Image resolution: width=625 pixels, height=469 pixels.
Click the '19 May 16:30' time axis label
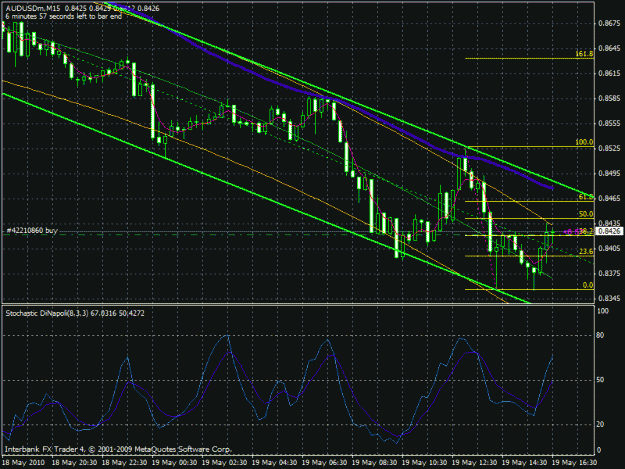tap(574, 463)
